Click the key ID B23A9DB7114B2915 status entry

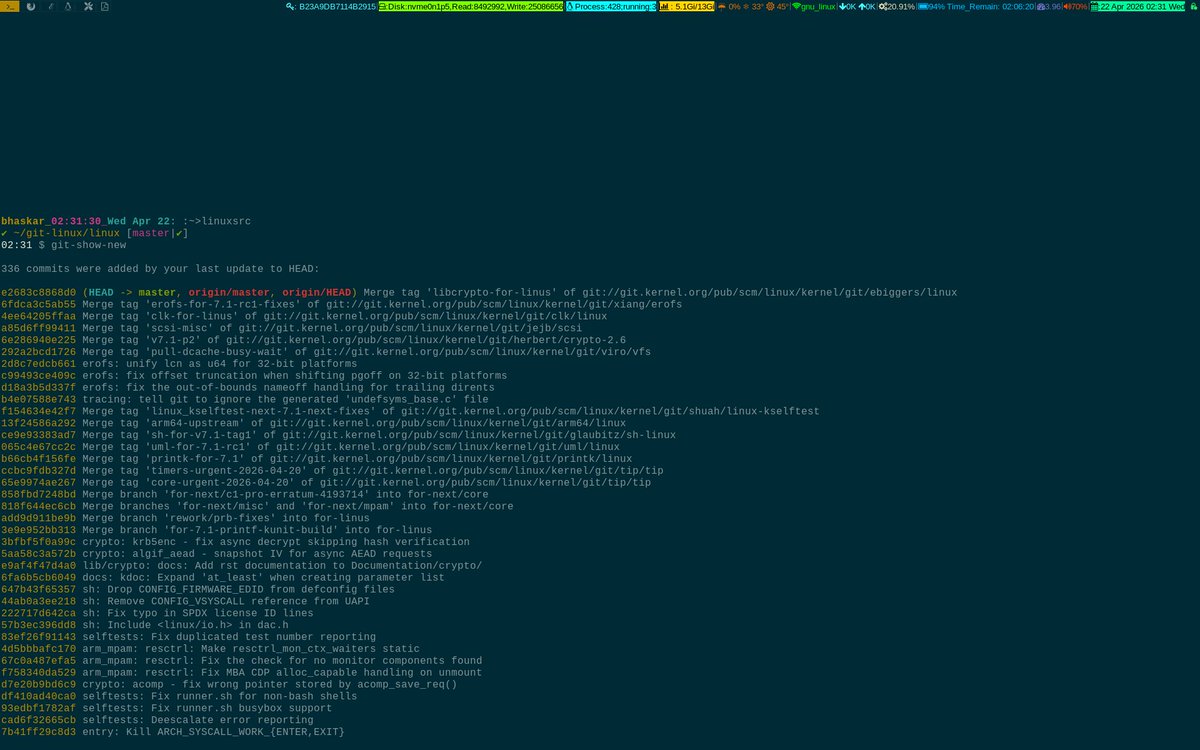[331, 6]
